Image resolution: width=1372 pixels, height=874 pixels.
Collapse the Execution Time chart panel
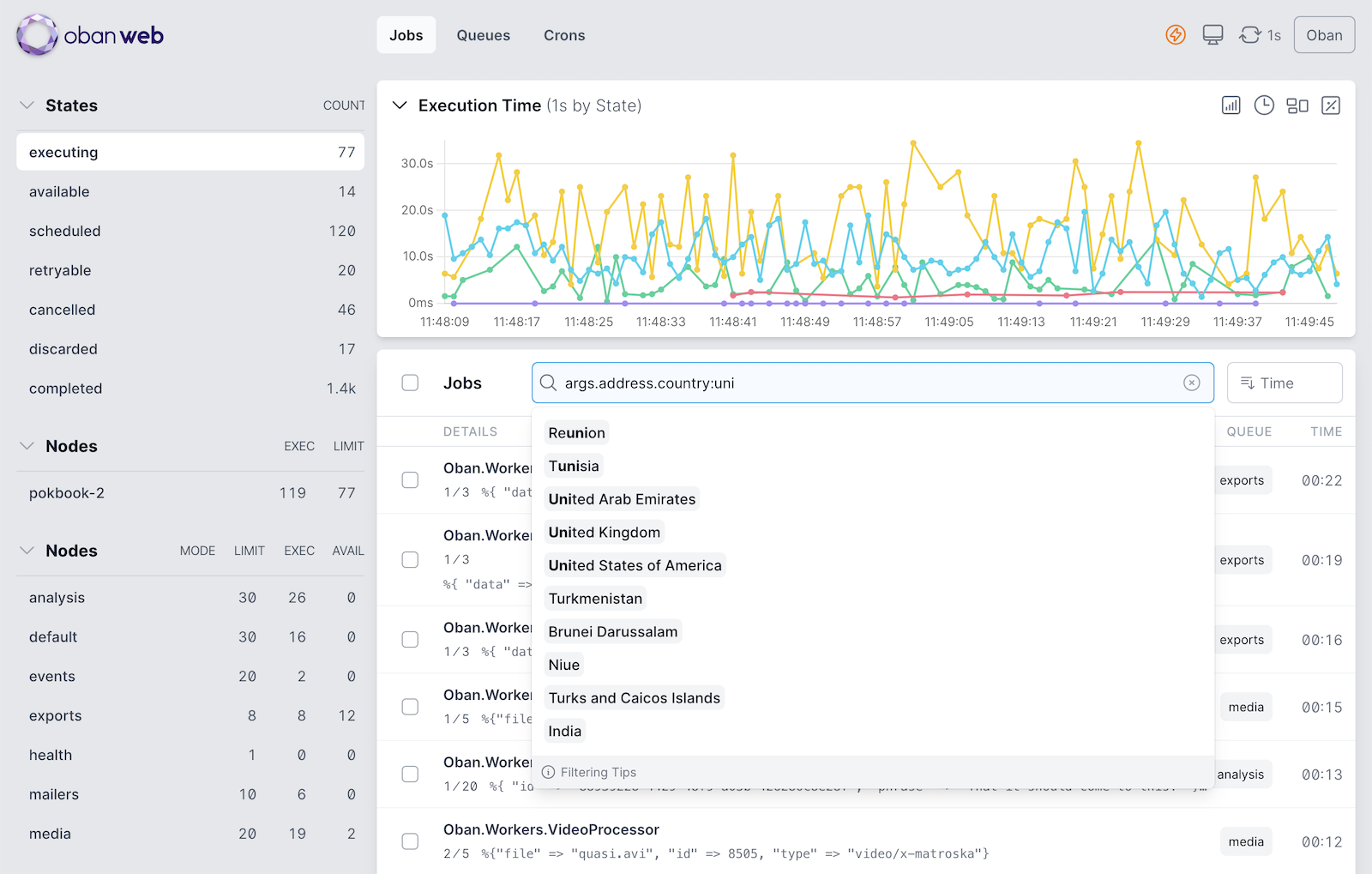point(399,105)
